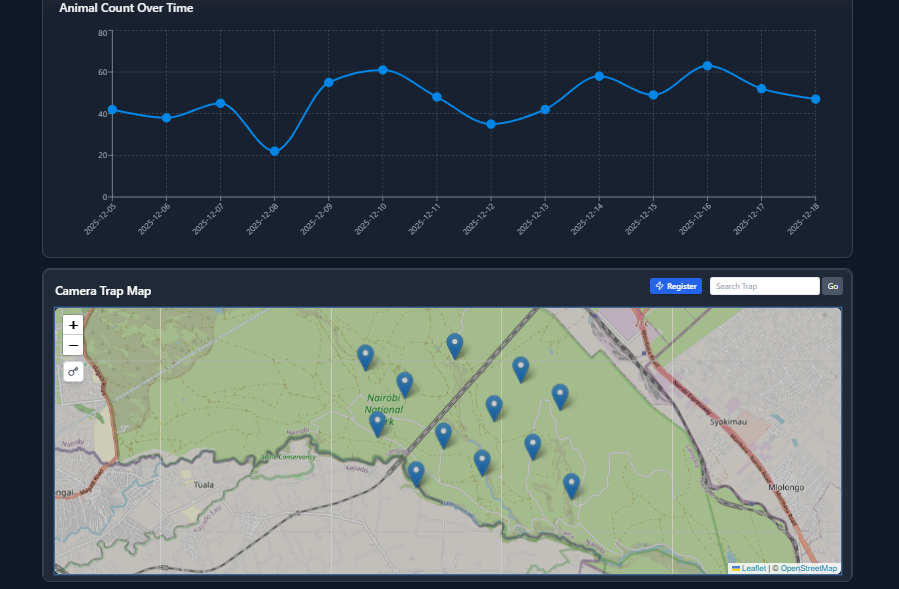This screenshot has height=589, width=899.
Task: Select the data point for 2025-12-10
Action: (x=381, y=70)
